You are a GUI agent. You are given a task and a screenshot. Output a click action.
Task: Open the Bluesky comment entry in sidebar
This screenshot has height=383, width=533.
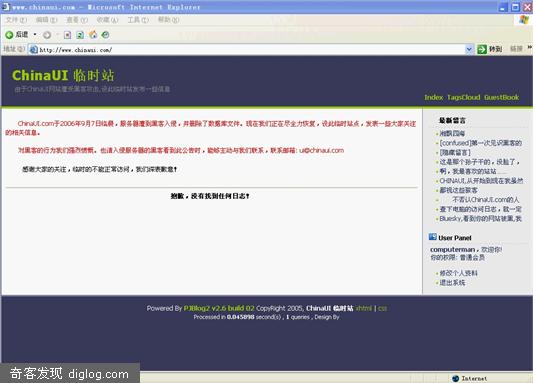point(480,219)
